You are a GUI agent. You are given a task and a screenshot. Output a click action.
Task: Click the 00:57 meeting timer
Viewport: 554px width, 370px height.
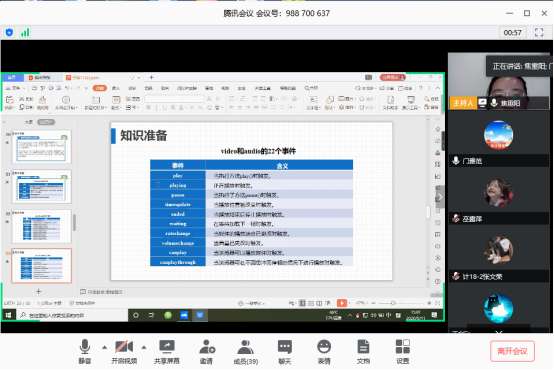[x=512, y=33]
